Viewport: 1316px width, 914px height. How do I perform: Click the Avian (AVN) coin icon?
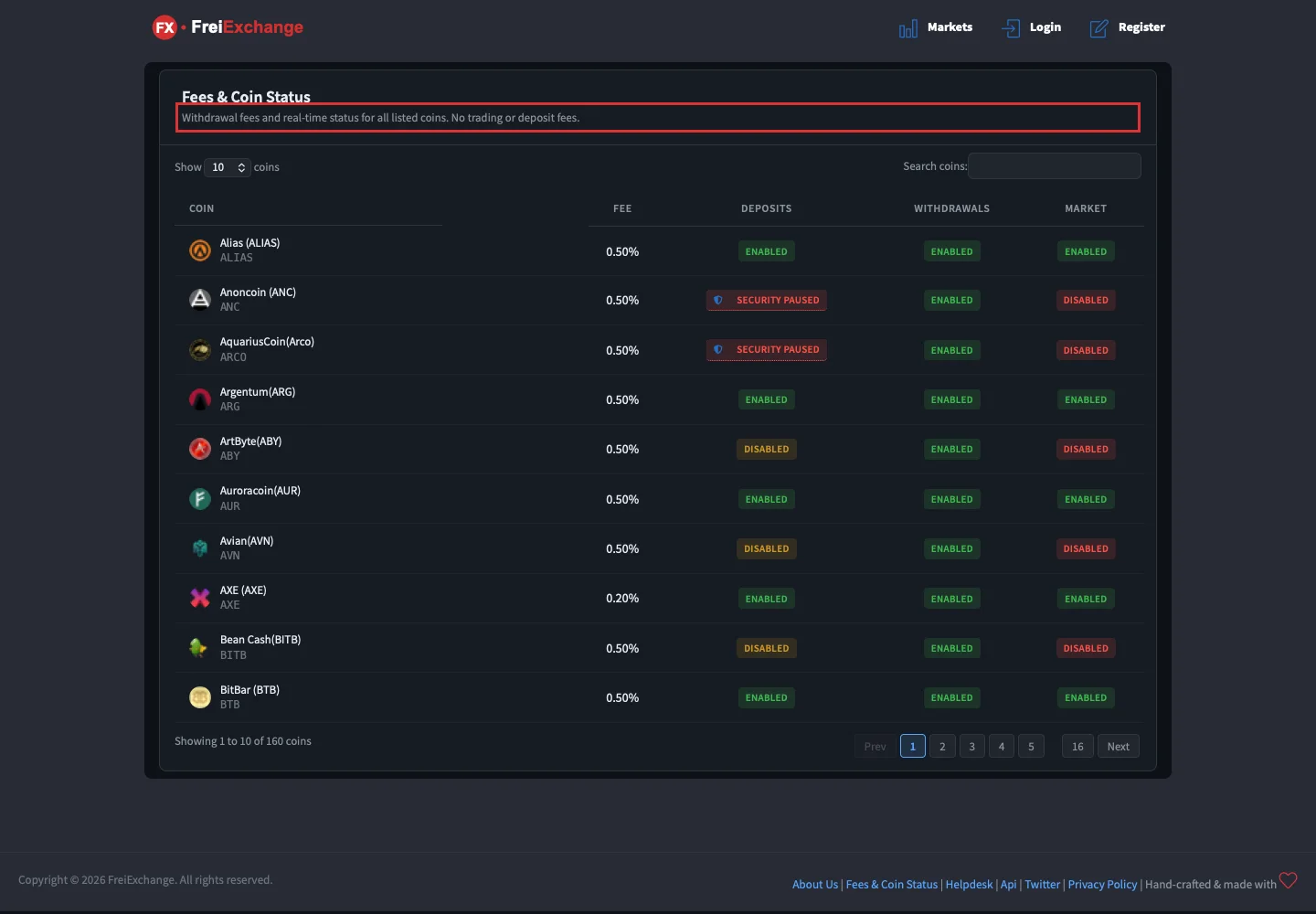tap(200, 548)
